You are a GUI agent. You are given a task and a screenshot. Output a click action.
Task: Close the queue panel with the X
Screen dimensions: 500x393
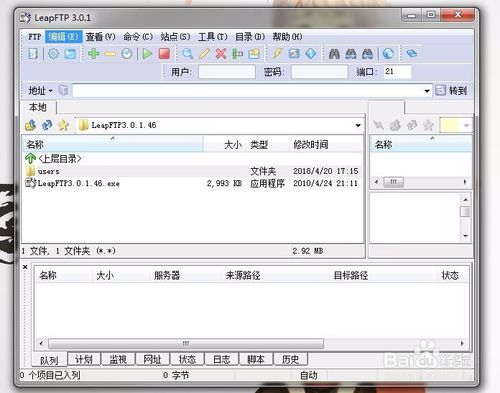(x=25, y=267)
